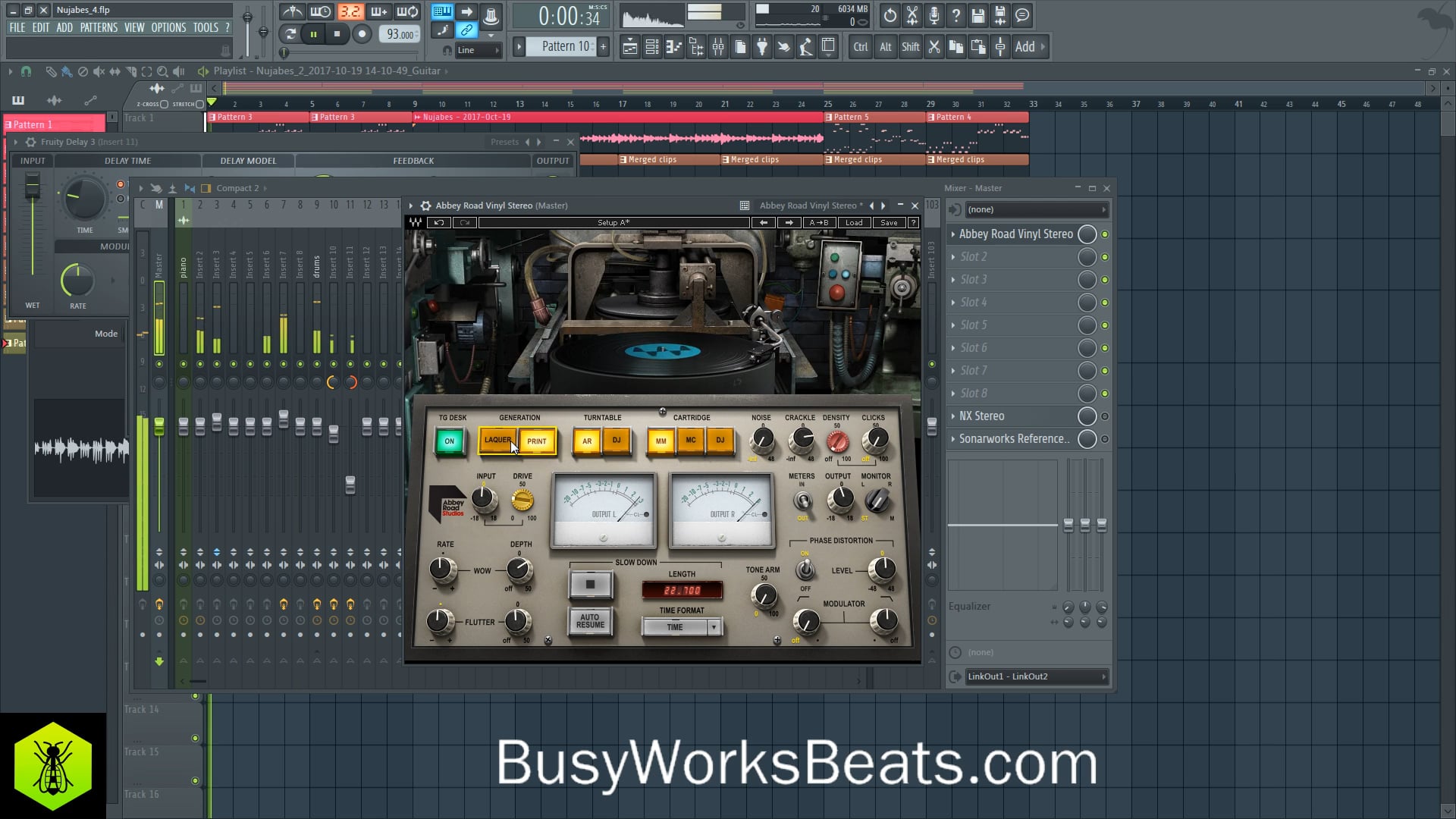Click the Master channel volume fader
The image size is (1456, 819).
[x=159, y=425]
